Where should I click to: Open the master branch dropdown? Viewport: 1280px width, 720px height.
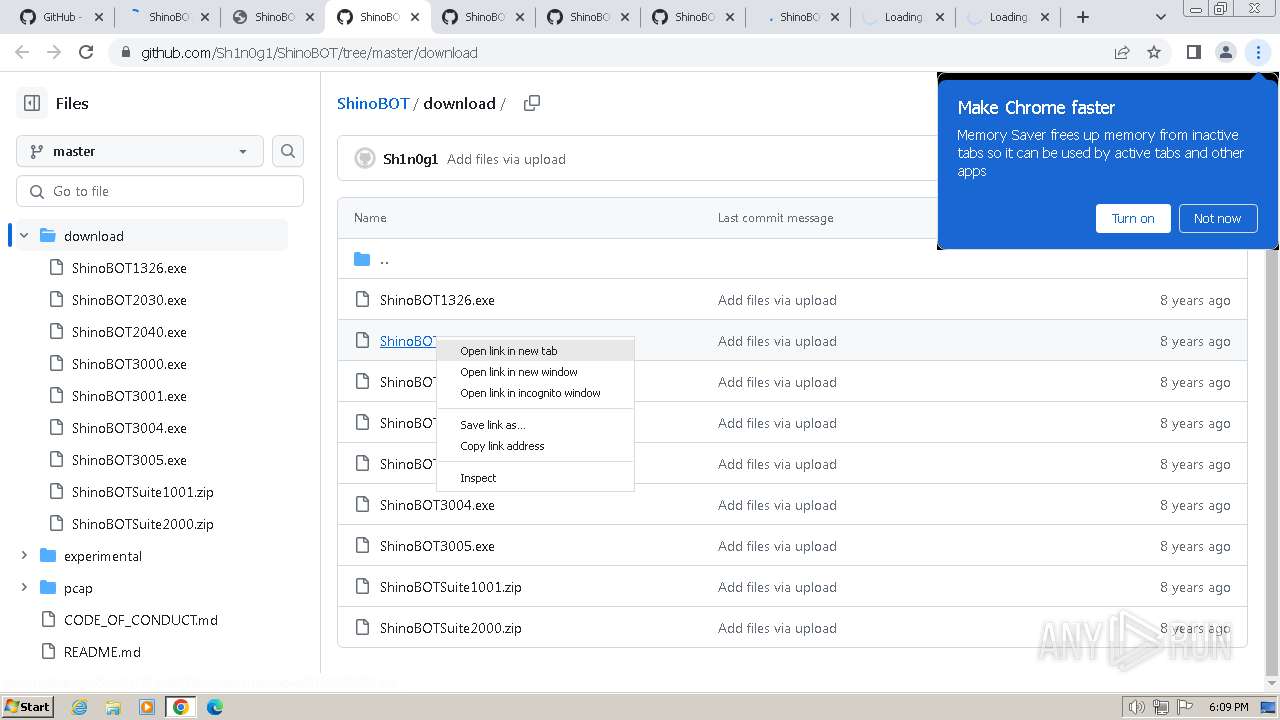140,151
